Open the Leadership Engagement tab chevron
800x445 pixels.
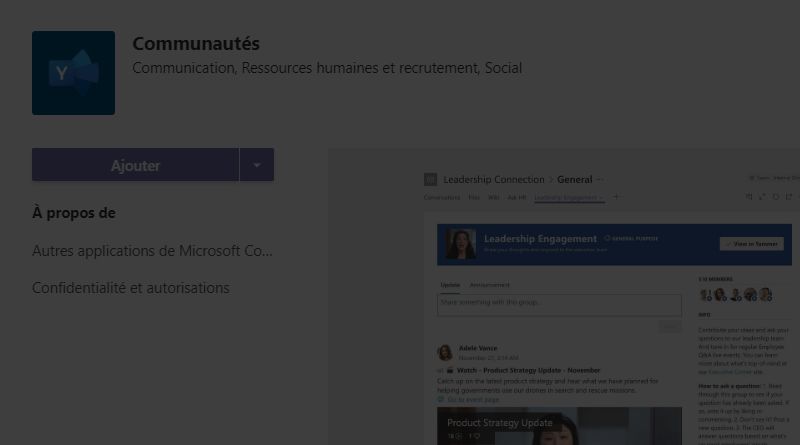click(602, 198)
